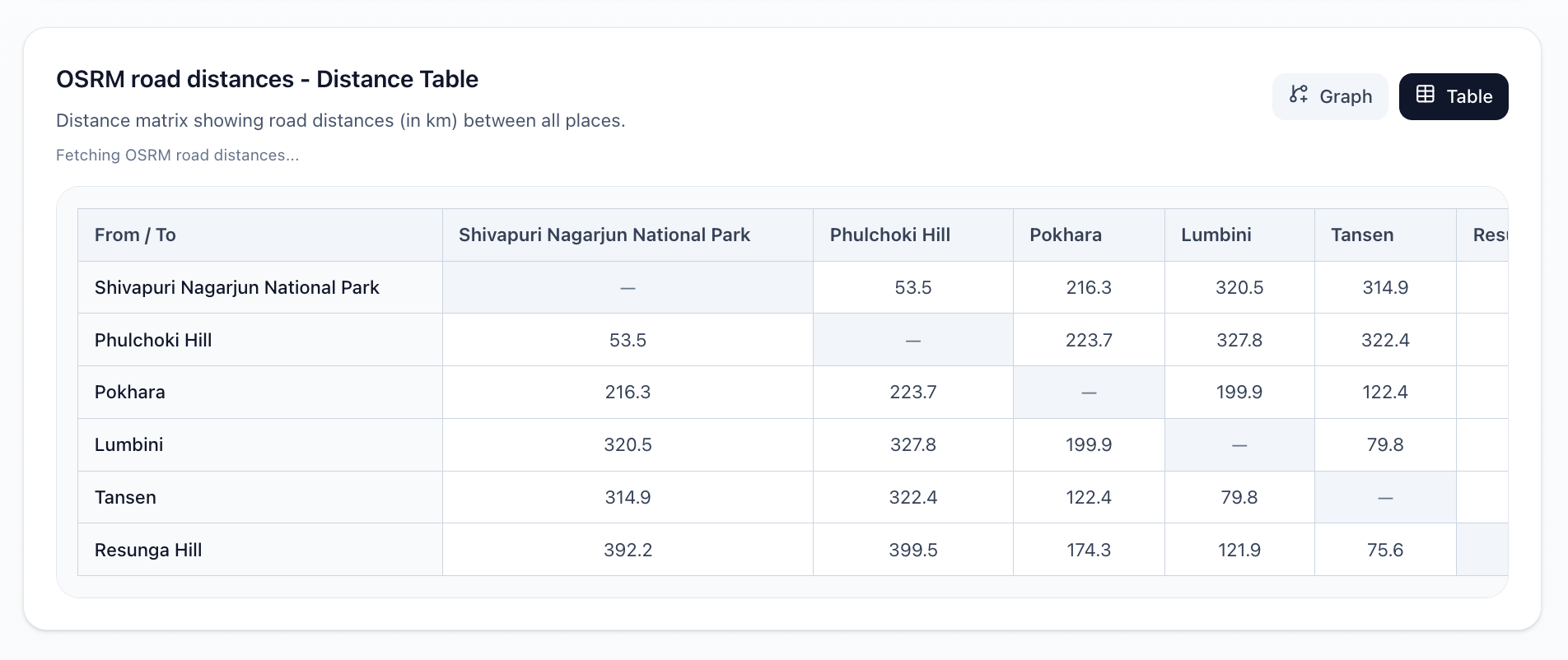Click the table grid icon

1426,95
